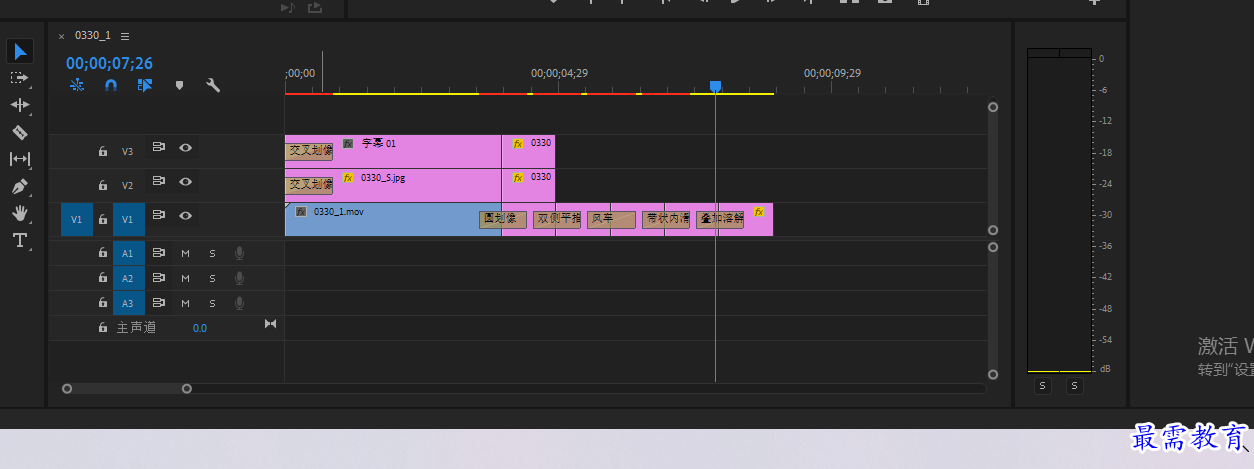Toggle sync lock for V3

[158, 147]
